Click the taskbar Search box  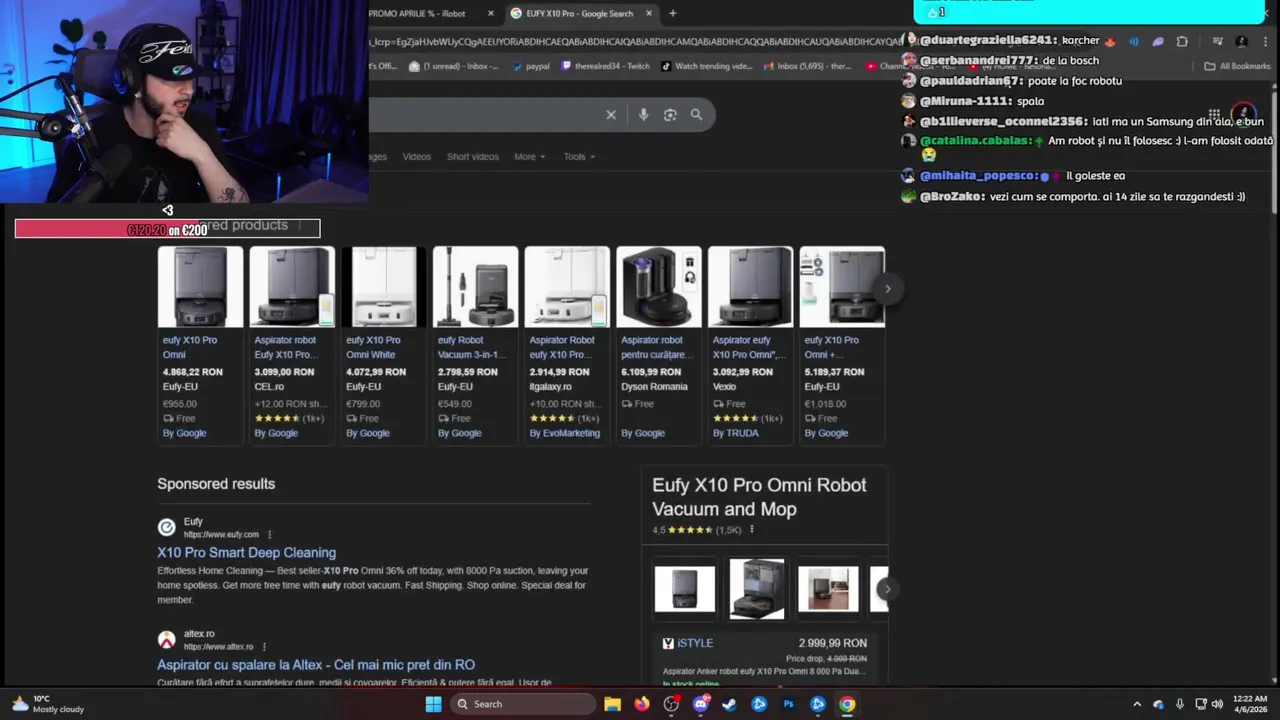[x=522, y=704]
